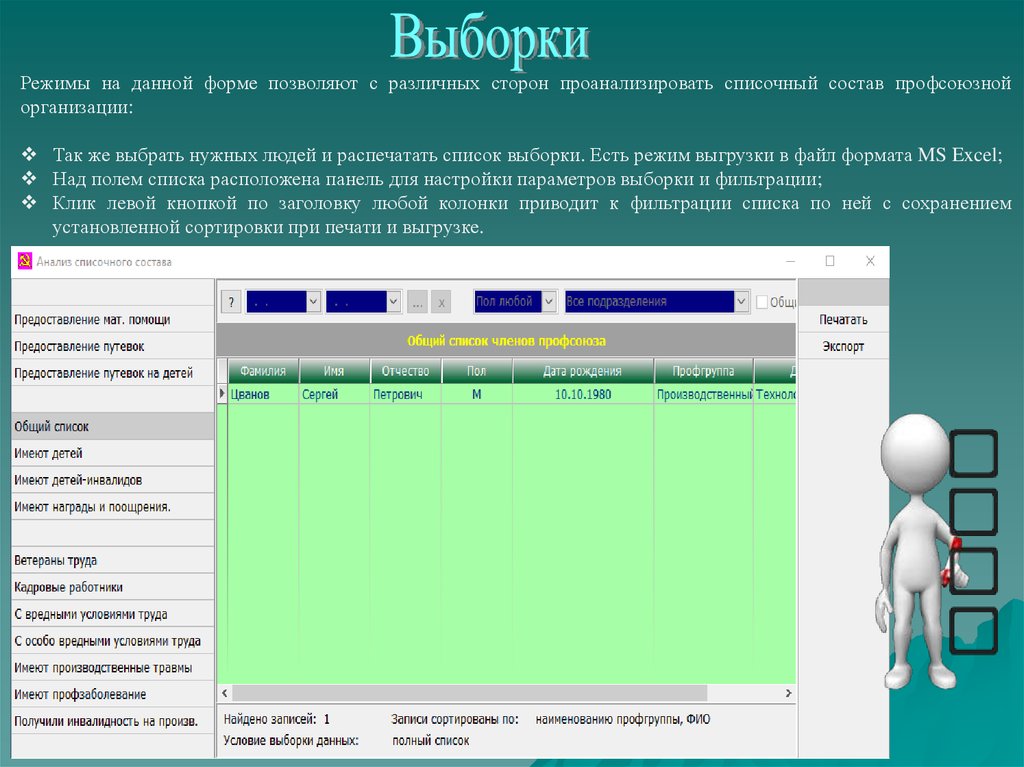Click the horizontal scrollbar thumb

point(469,693)
